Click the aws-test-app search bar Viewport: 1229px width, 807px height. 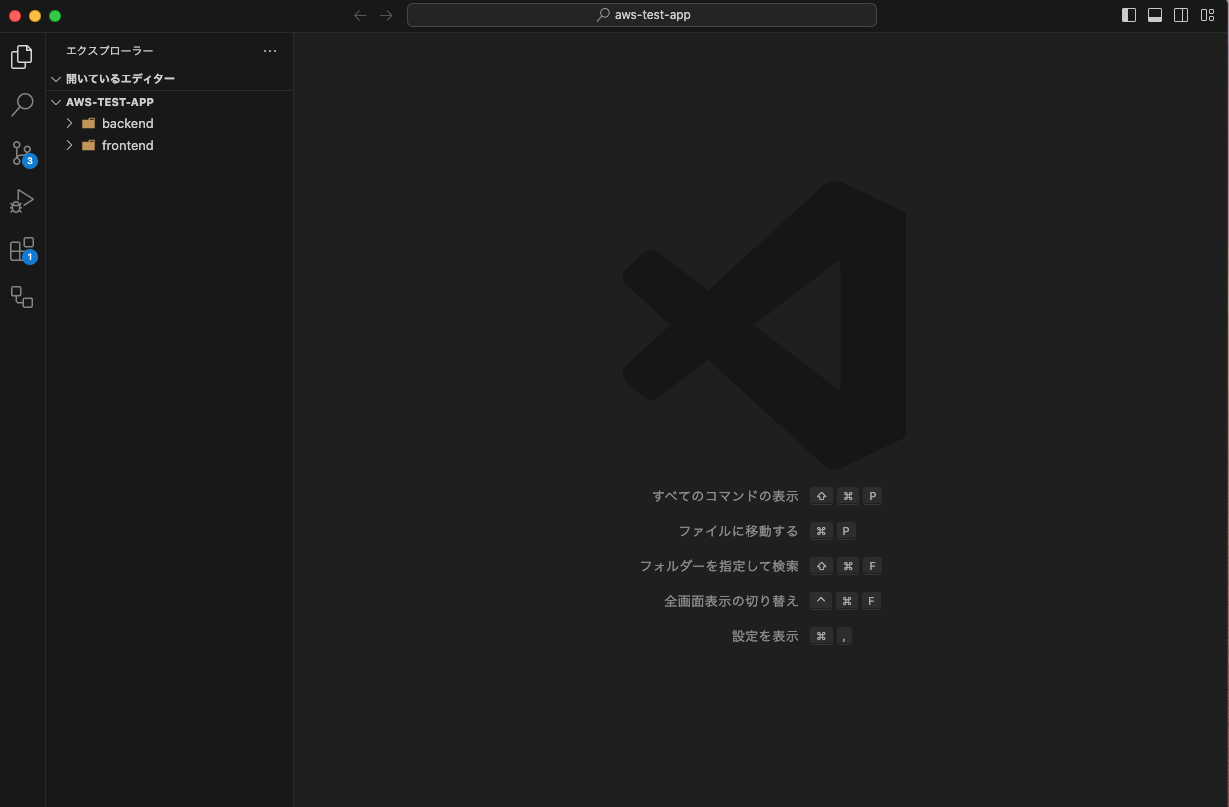pyautogui.click(x=641, y=15)
